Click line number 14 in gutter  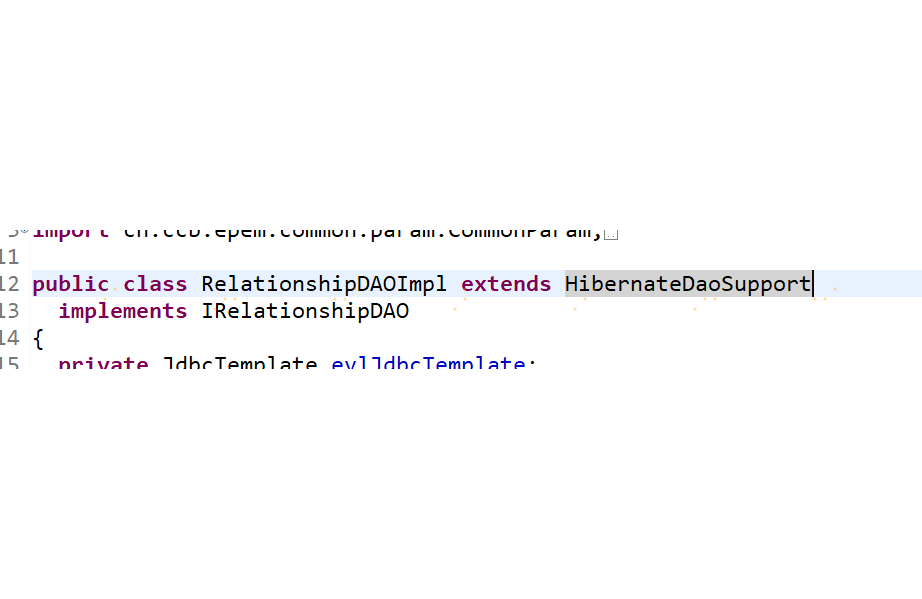click(x=9, y=338)
